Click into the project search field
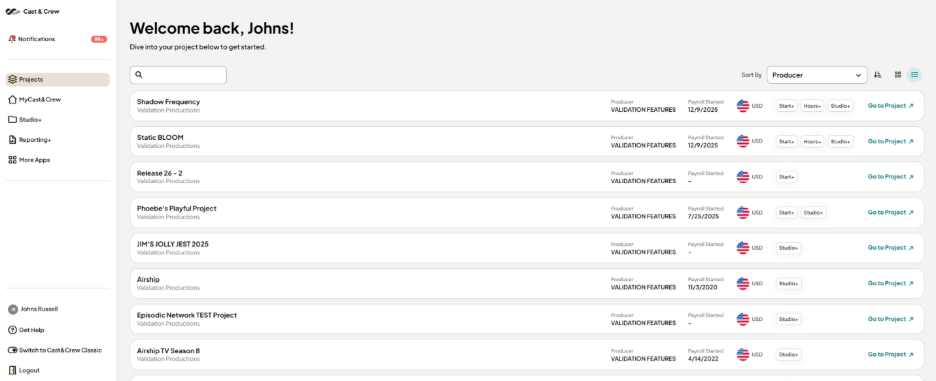Image resolution: width=936 pixels, height=381 pixels. 178,75
